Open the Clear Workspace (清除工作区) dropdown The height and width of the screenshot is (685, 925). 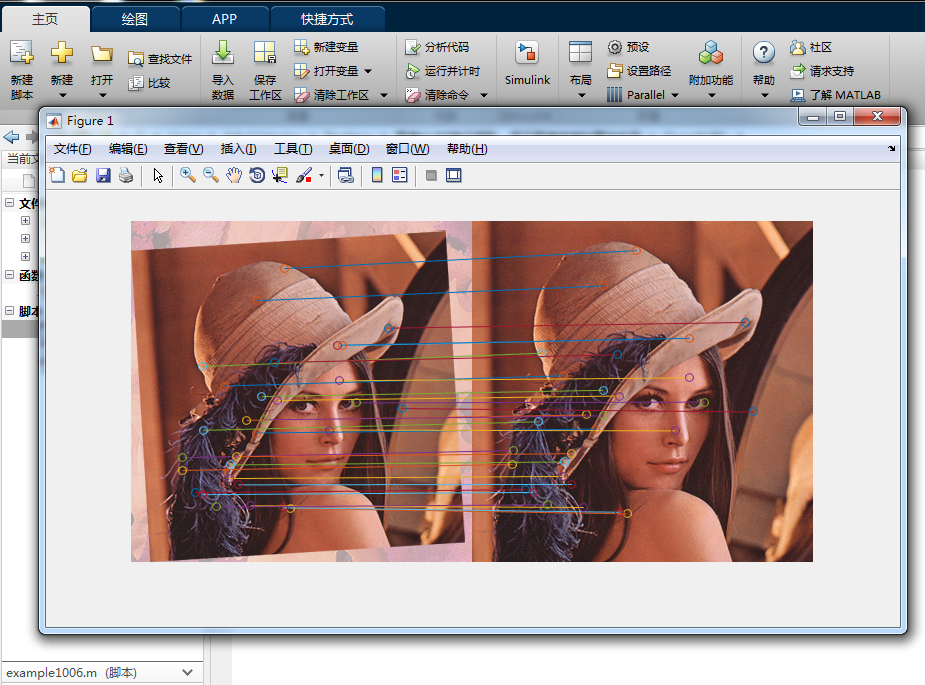384,95
